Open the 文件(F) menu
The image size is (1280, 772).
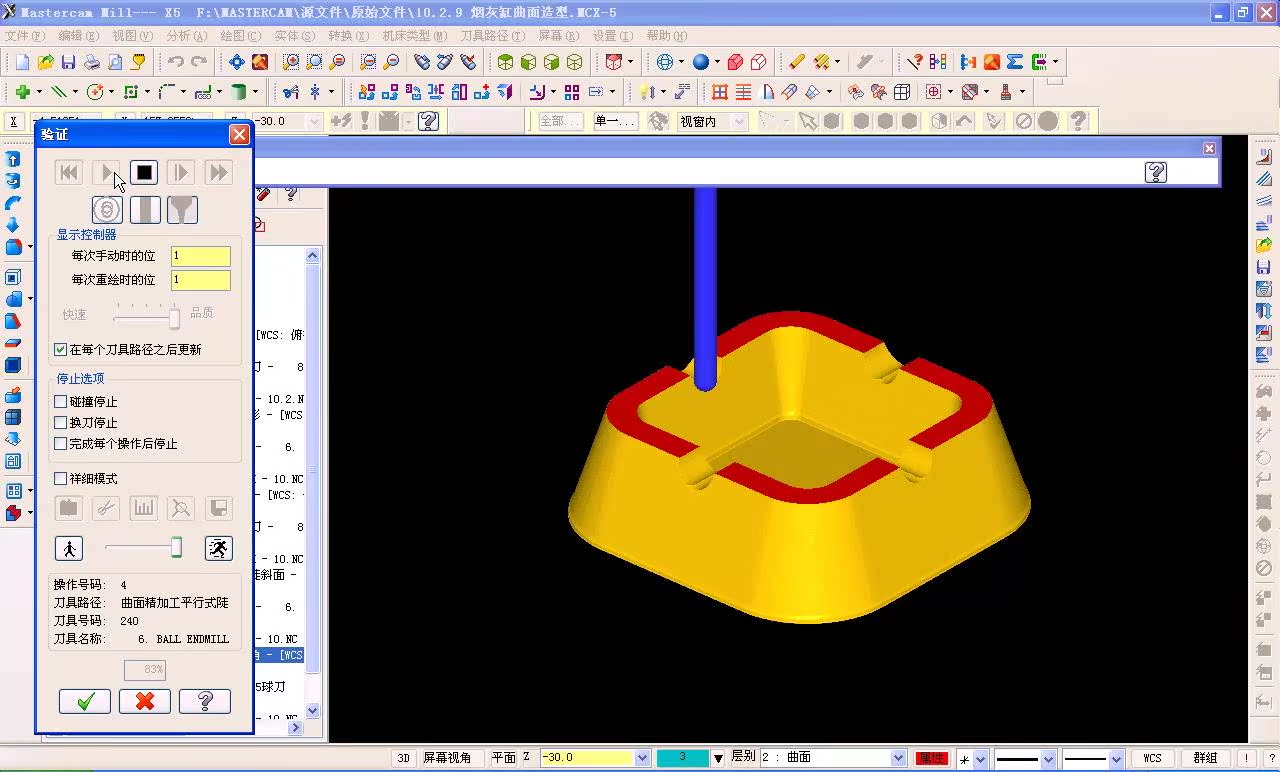pos(24,36)
